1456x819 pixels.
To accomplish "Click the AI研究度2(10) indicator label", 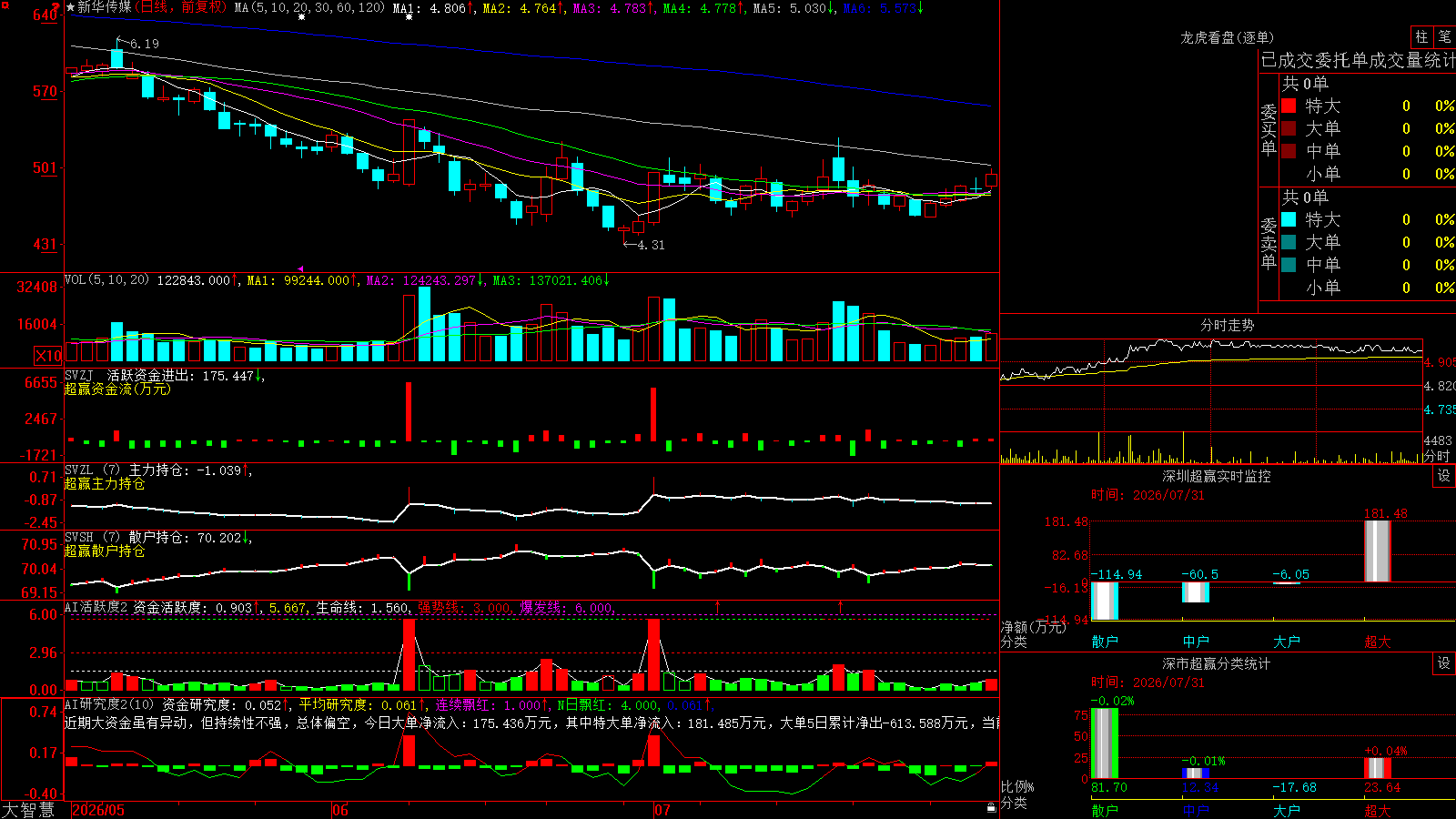I will coord(109,704).
